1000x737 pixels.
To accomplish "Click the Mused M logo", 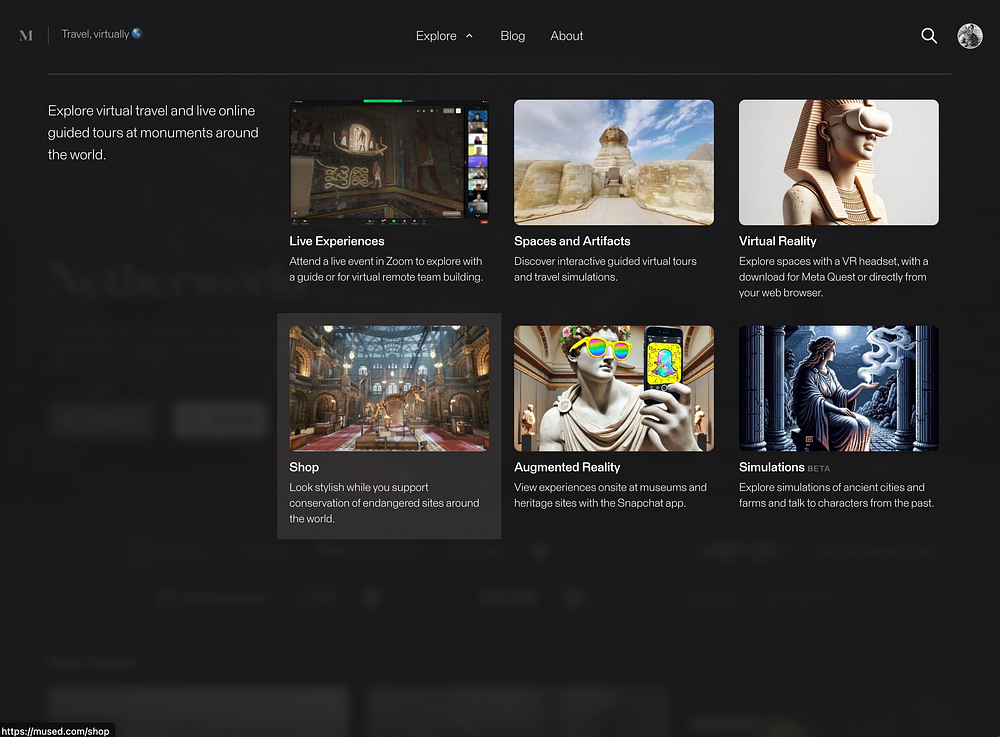I will tap(26, 36).
